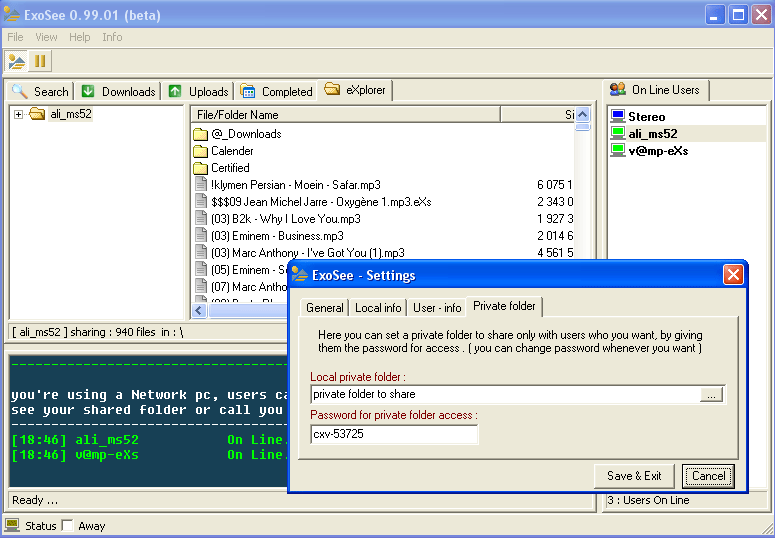Click v@mp-eXs user computer icon
Viewport: 775px width, 538px height.
(x=618, y=150)
